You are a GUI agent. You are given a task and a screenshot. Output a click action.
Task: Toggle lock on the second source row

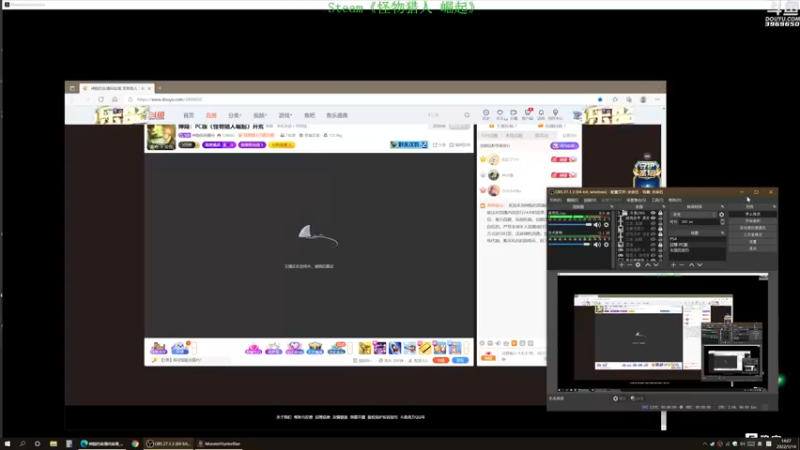pyautogui.click(x=660, y=218)
